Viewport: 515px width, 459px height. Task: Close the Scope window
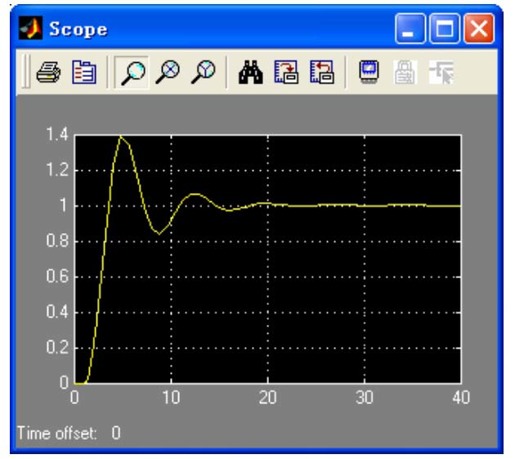click(x=479, y=29)
